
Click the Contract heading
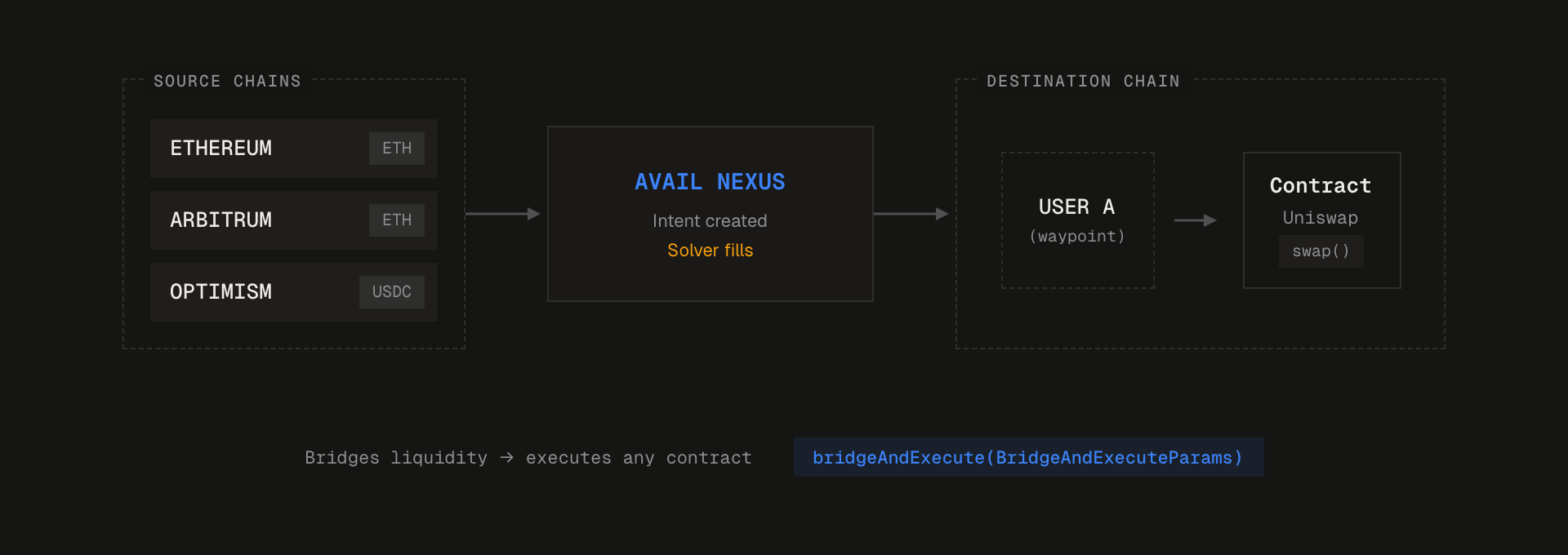point(1321,186)
